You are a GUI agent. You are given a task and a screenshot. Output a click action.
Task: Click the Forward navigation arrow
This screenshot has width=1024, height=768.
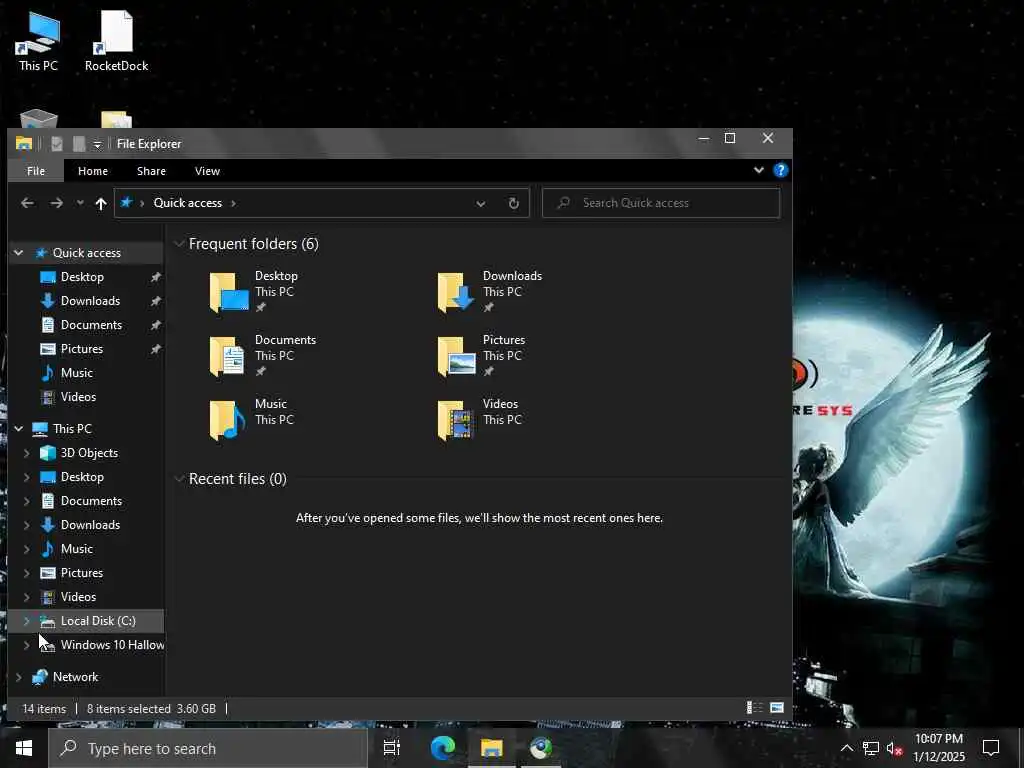[57, 203]
